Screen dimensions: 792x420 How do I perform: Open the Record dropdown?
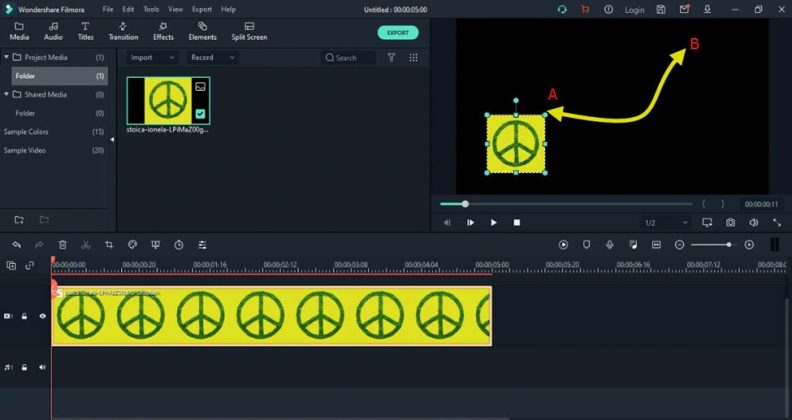click(213, 58)
